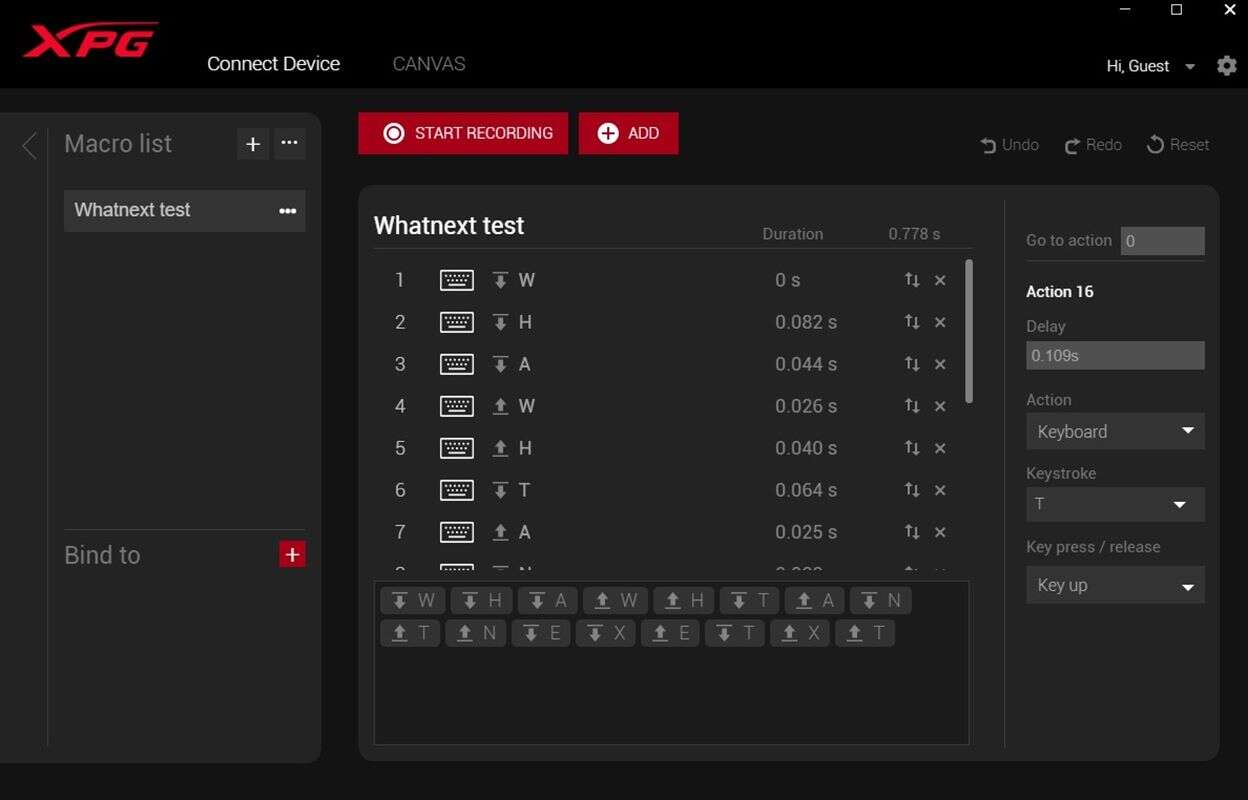Click START RECORDING
Screen dimensions: 1248x800
pyautogui.click(x=462, y=132)
